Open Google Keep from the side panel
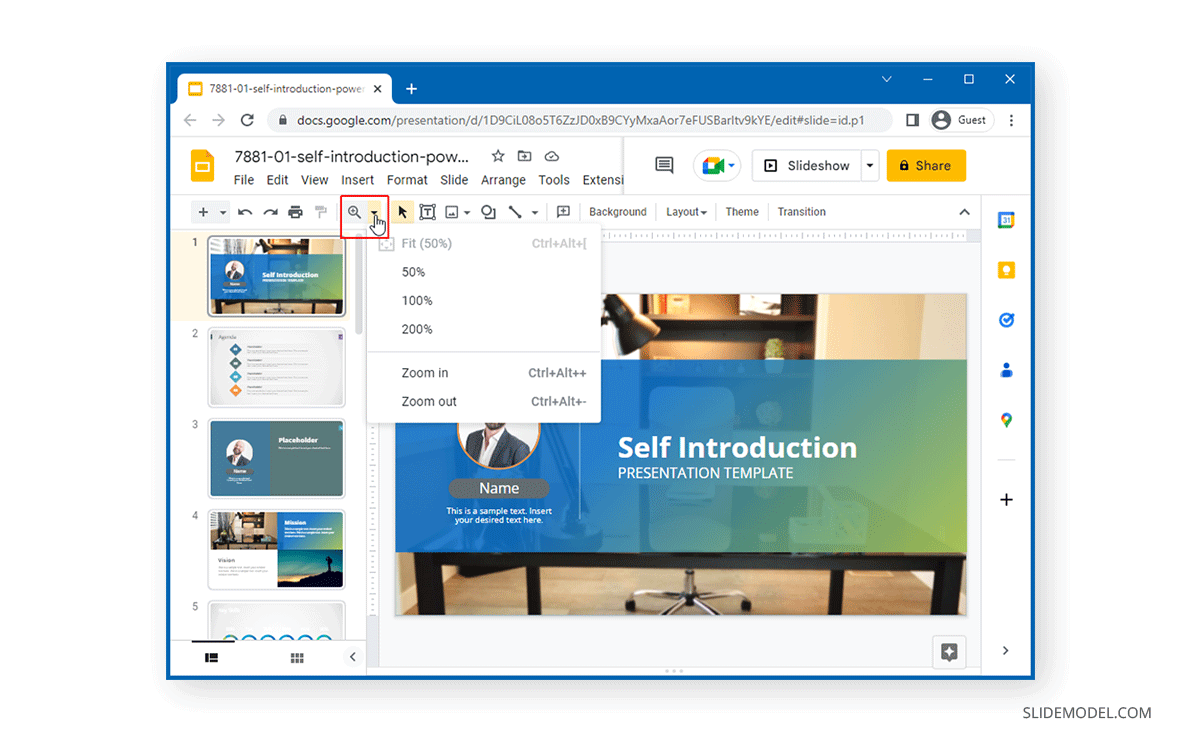The image size is (1200, 743). pyautogui.click(x=1006, y=269)
